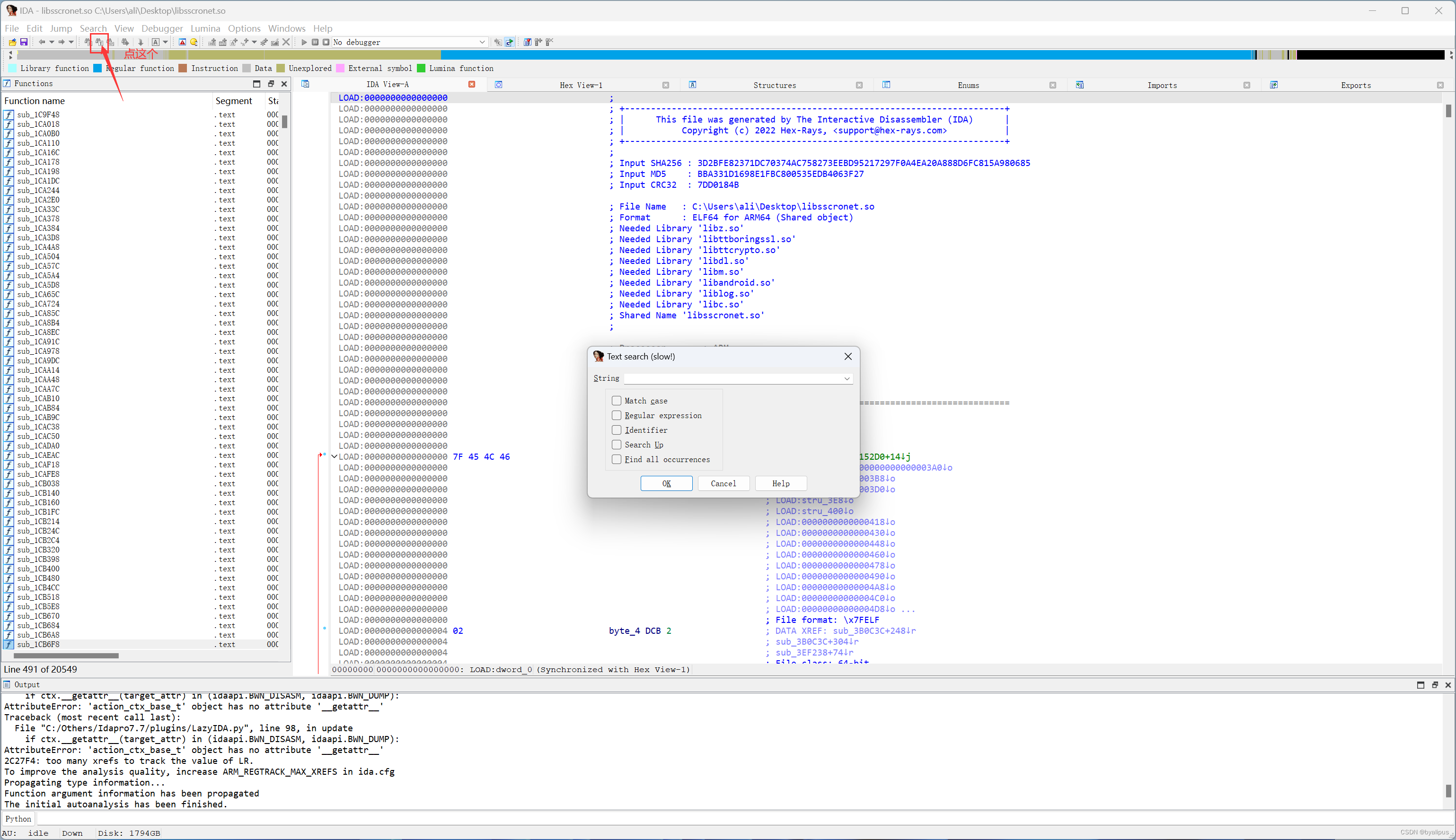Expand the String history dropdown arrow
The height and width of the screenshot is (840, 1456).
coord(847,378)
